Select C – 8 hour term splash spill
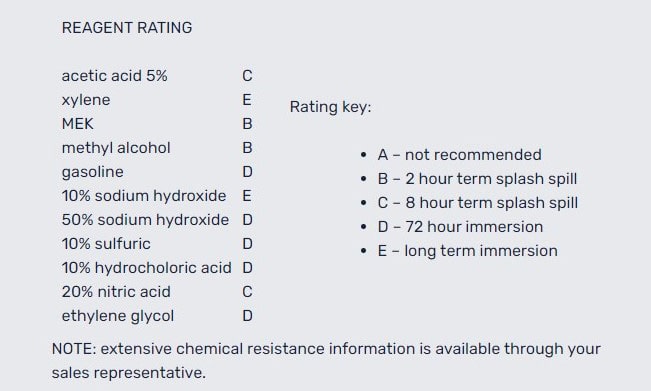Viewport: 651px width, 391px height. coord(478,203)
